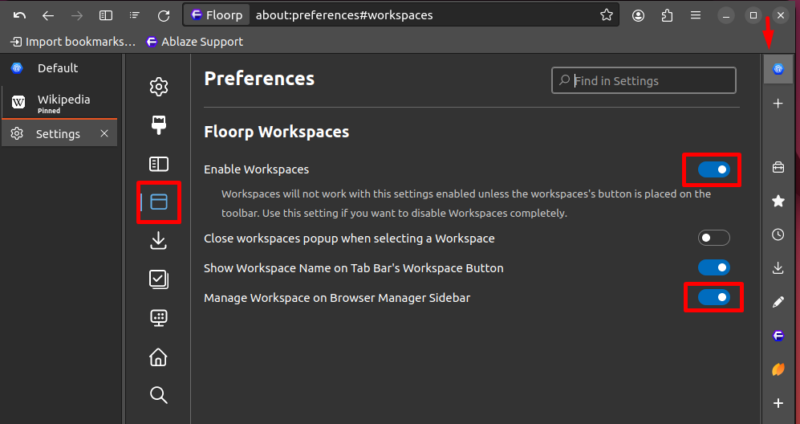Click the Preferences page title
This screenshot has width=800, height=424.
[x=259, y=79]
